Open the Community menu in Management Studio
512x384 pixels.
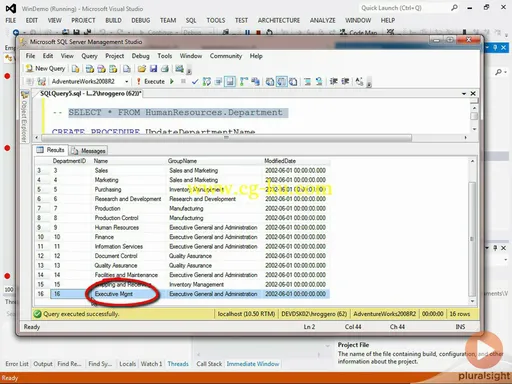[x=226, y=56]
